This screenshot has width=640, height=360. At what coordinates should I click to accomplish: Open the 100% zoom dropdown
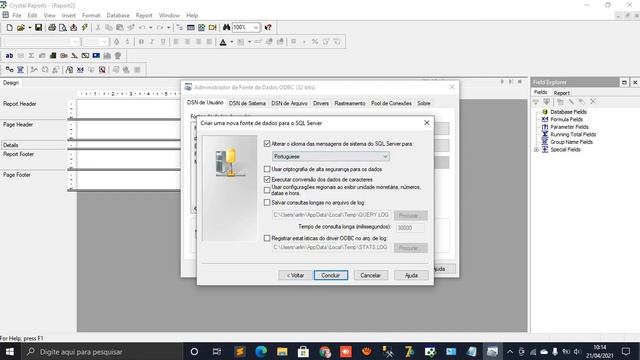[256, 27]
